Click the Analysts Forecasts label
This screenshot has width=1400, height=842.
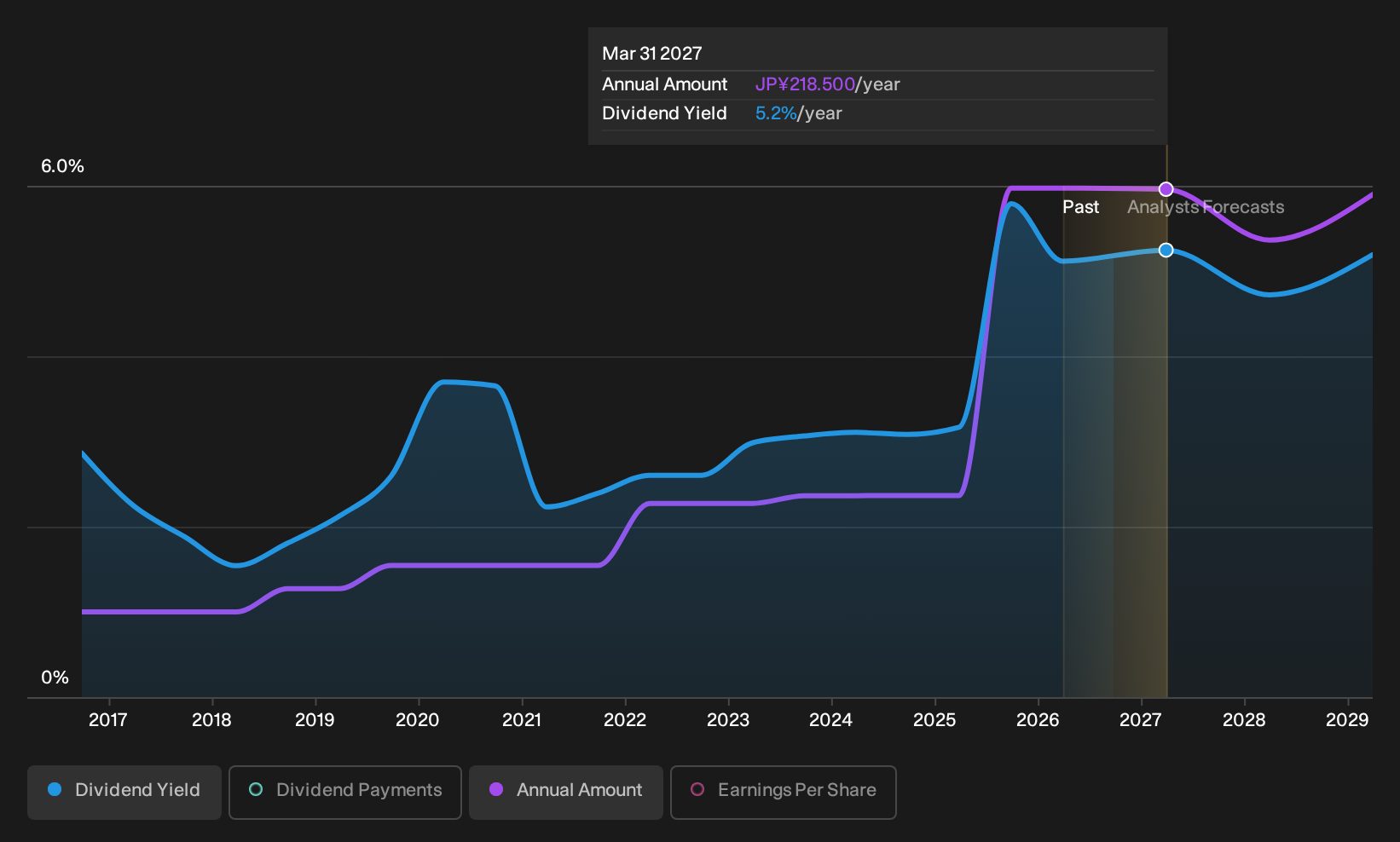(x=1206, y=207)
